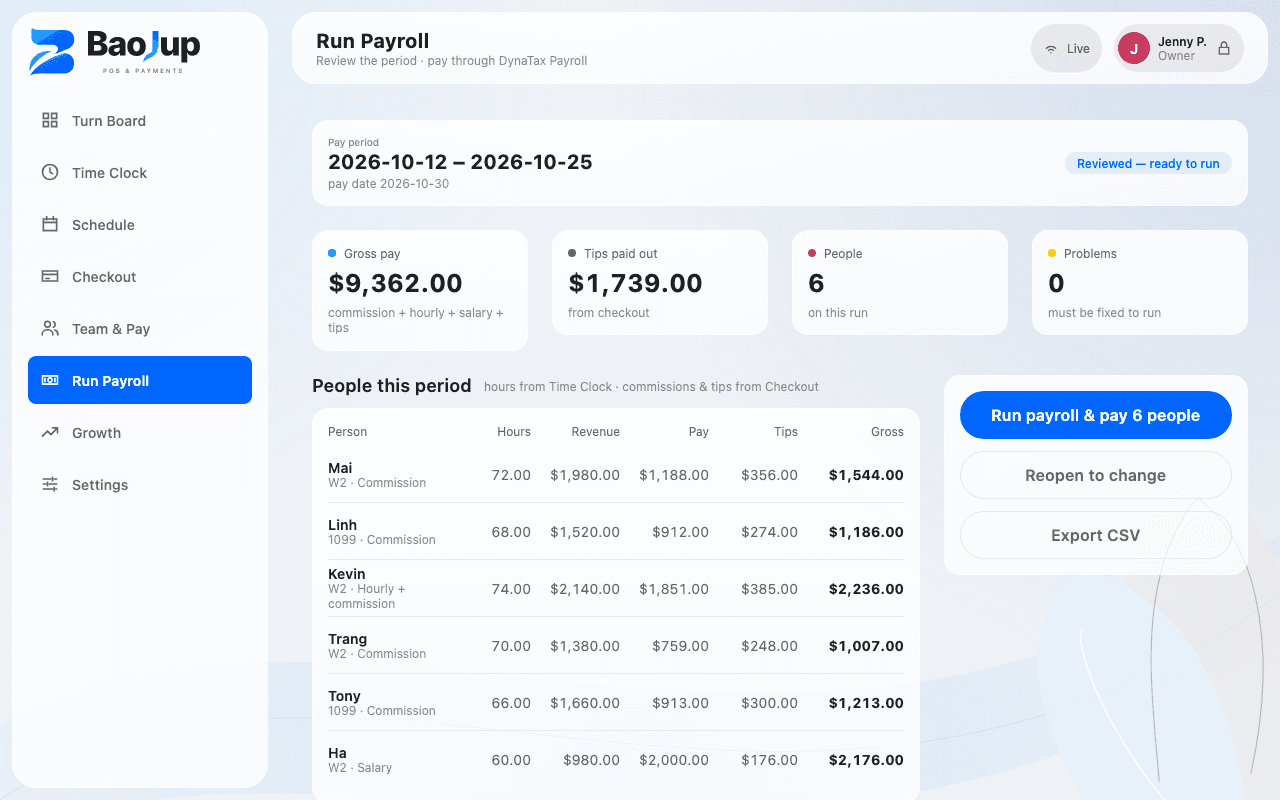Image resolution: width=1280 pixels, height=800 pixels.
Task: Click Reopen to change button
Action: [x=1096, y=475]
